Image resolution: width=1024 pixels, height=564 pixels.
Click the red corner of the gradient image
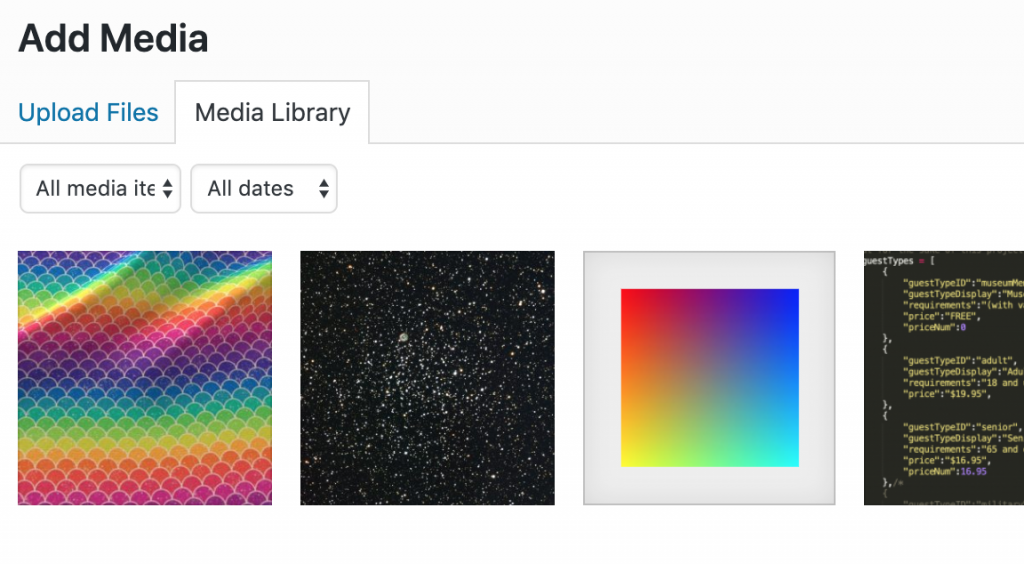[630, 298]
